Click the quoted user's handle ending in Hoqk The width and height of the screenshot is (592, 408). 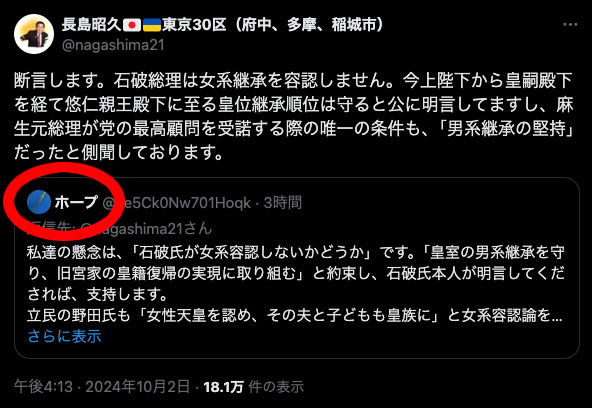[x=176, y=203]
